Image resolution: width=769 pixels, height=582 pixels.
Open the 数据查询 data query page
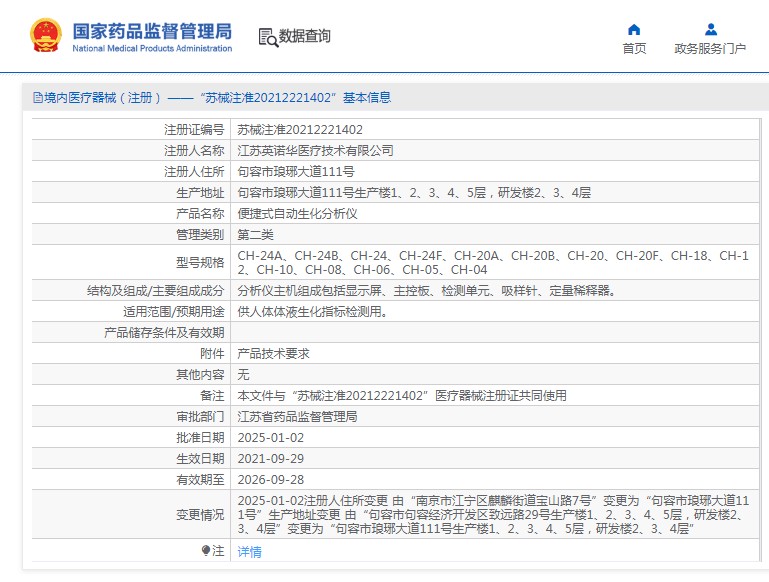304,37
